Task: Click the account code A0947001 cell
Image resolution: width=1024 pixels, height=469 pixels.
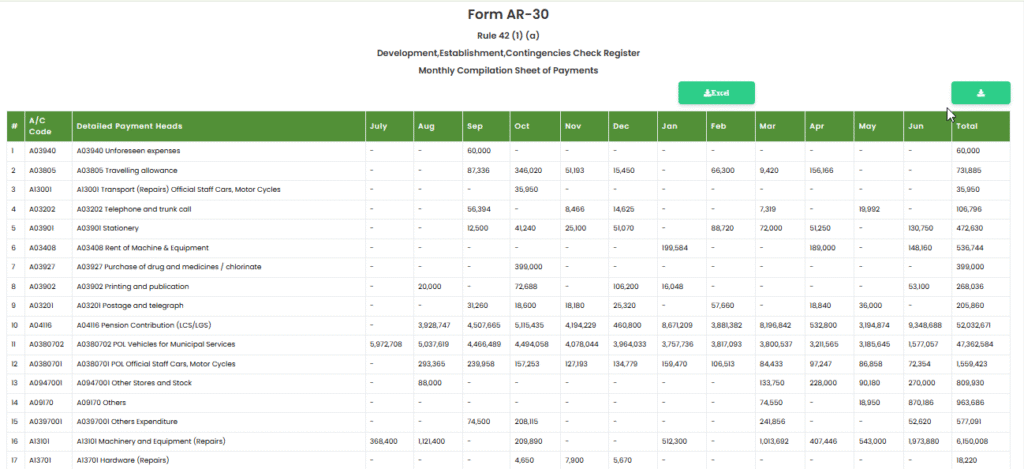Action: [x=46, y=383]
